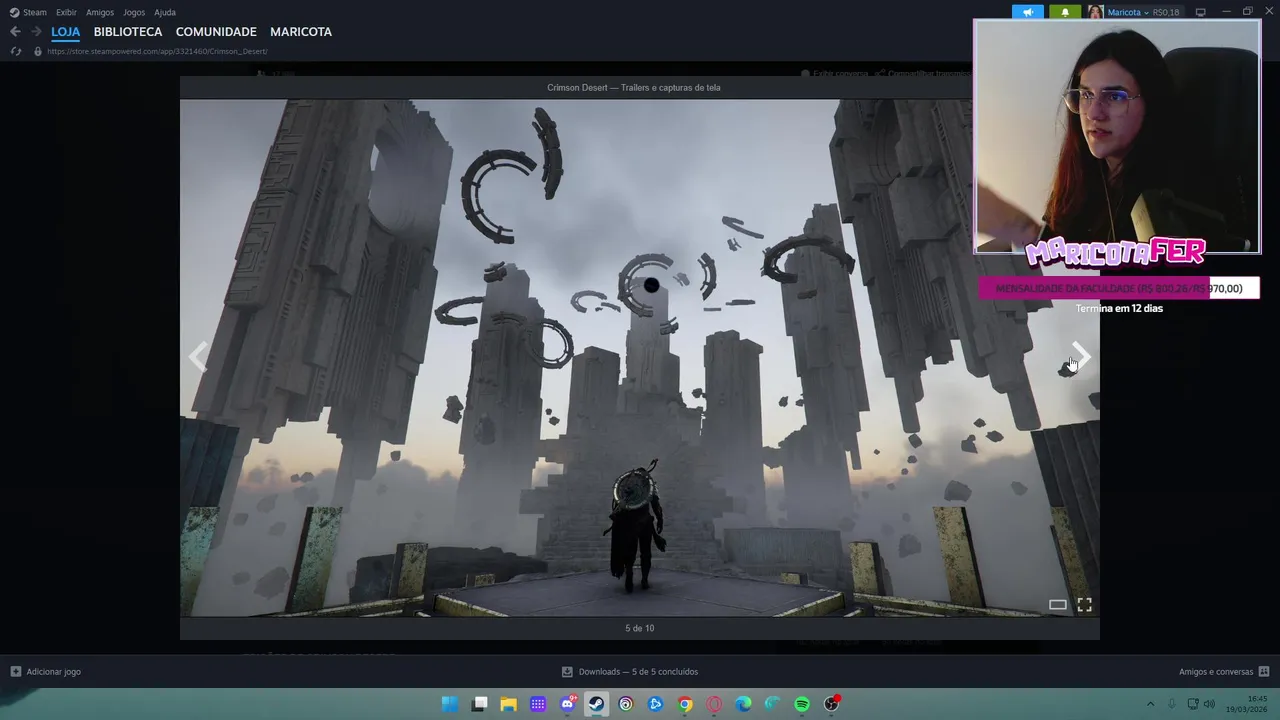This screenshot has width=1280, height=720.
Task: Open OBS Studio from the taskbar
Action: [831, 704]
